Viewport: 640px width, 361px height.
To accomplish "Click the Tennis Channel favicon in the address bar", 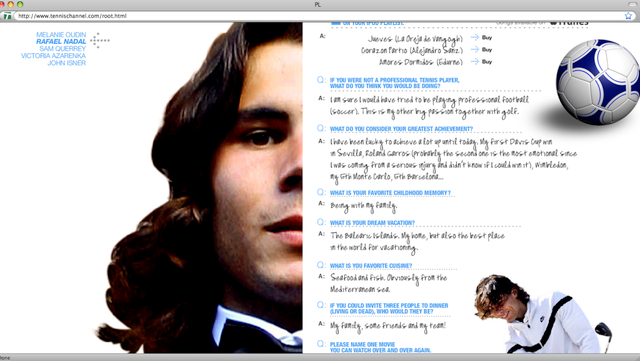I will click(7, 16).
